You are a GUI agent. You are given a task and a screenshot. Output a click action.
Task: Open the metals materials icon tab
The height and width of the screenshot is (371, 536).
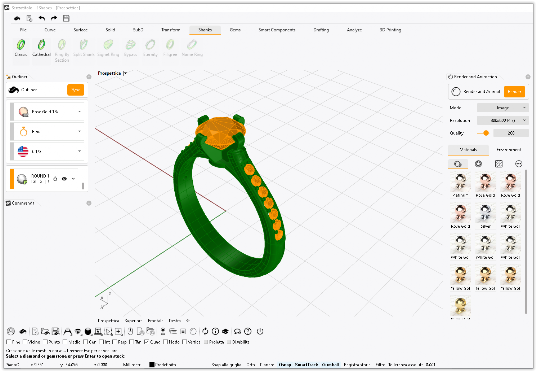(458, 164)
